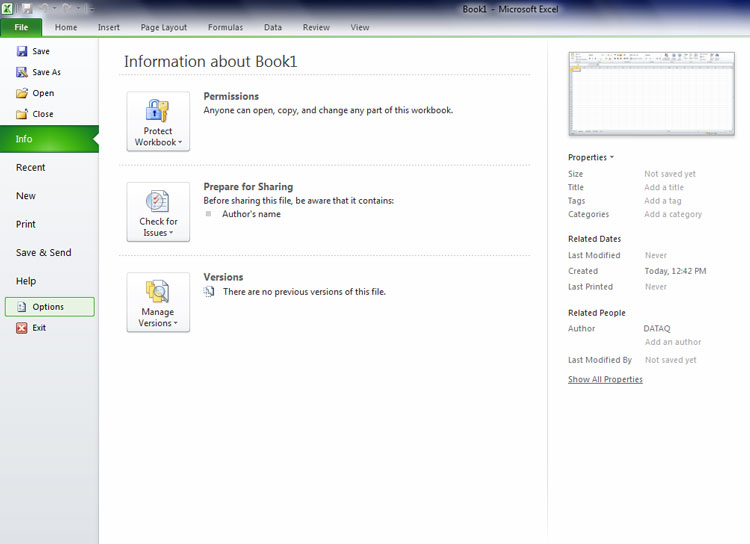
Task: Click the Options button label
Action: pos(48,307)
